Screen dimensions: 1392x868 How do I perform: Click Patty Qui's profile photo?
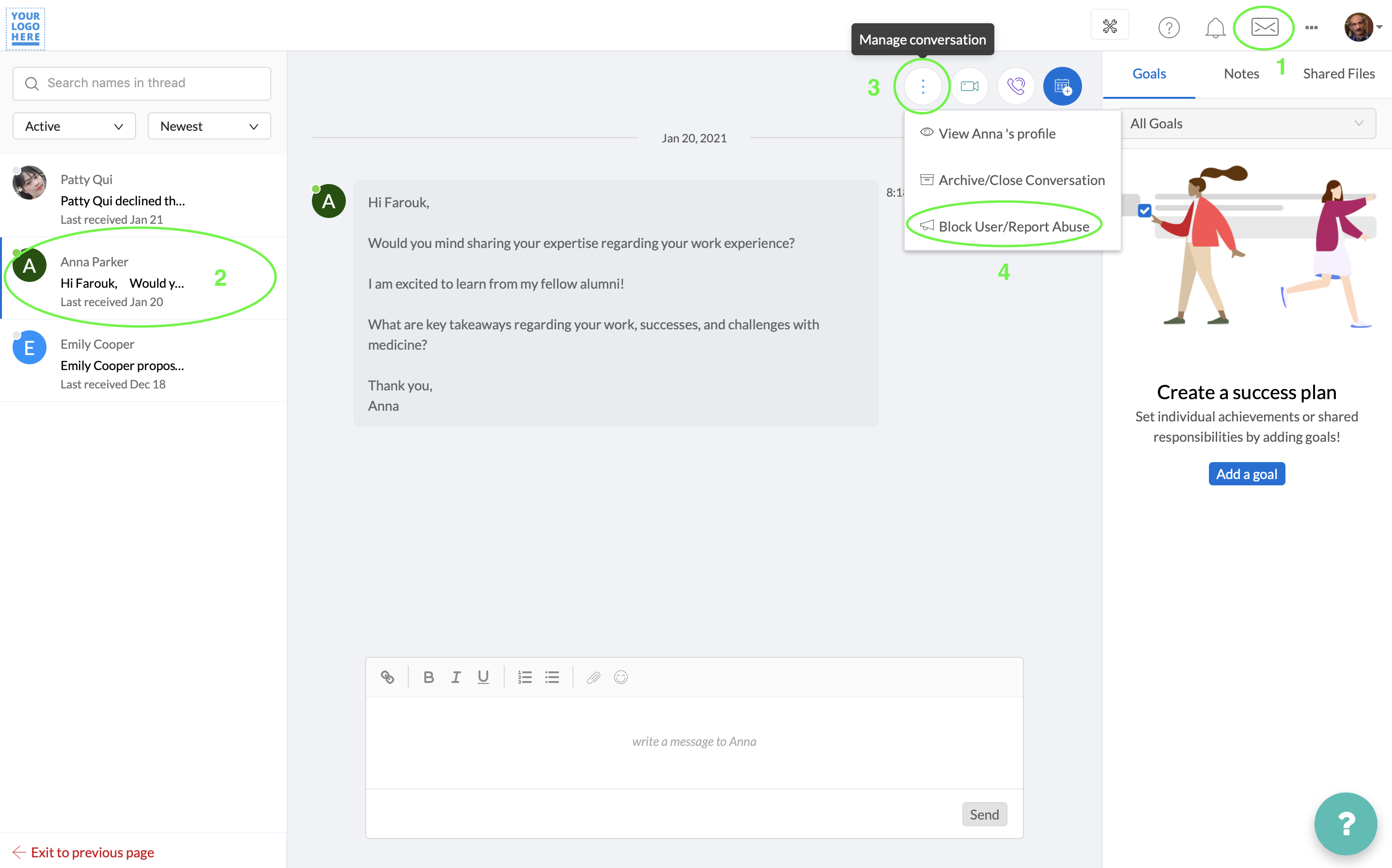29,183
